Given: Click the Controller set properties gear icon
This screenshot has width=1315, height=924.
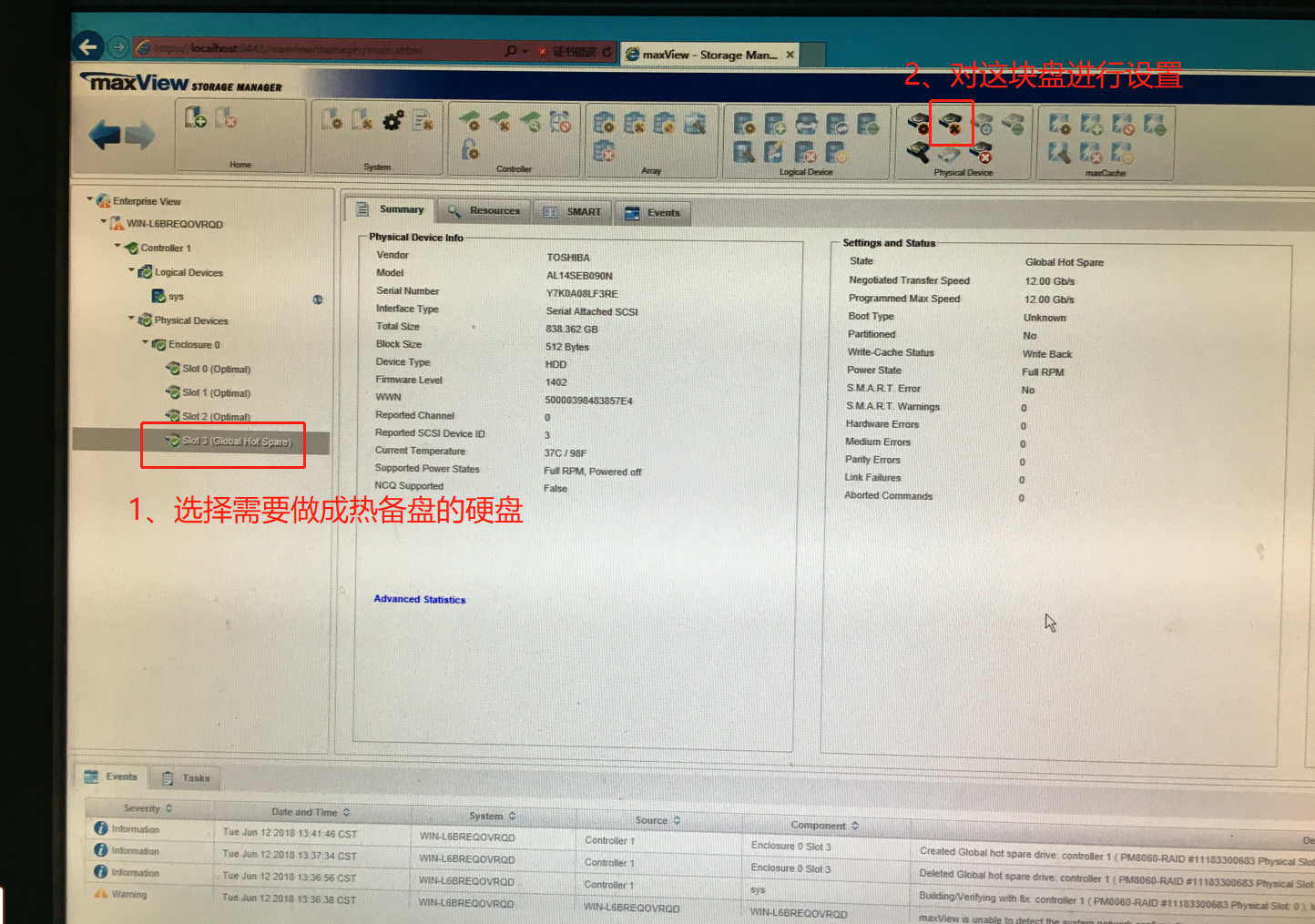Looking at the screenshot, I should pos(470,121).
